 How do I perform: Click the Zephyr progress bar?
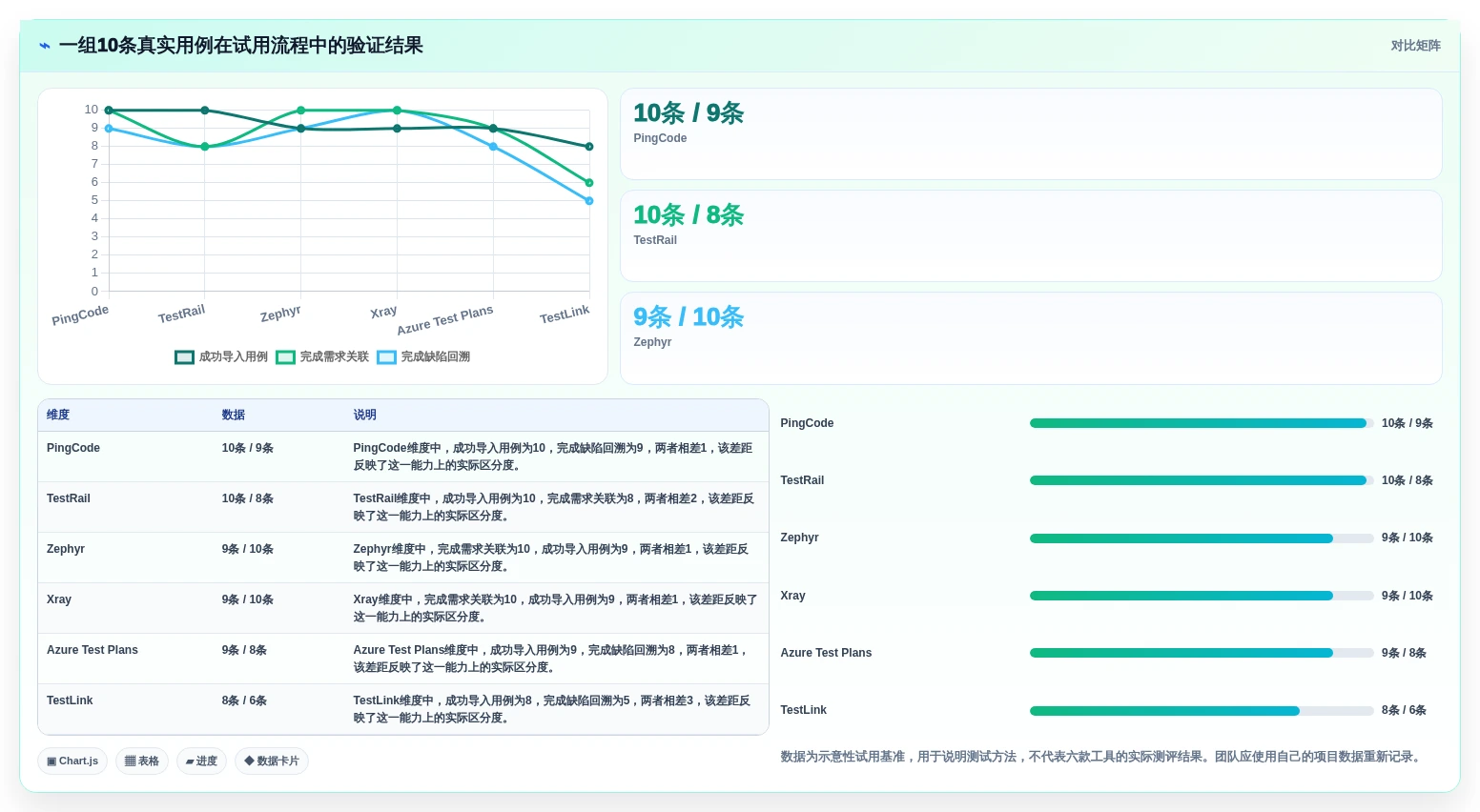(x=1202, y=538)
